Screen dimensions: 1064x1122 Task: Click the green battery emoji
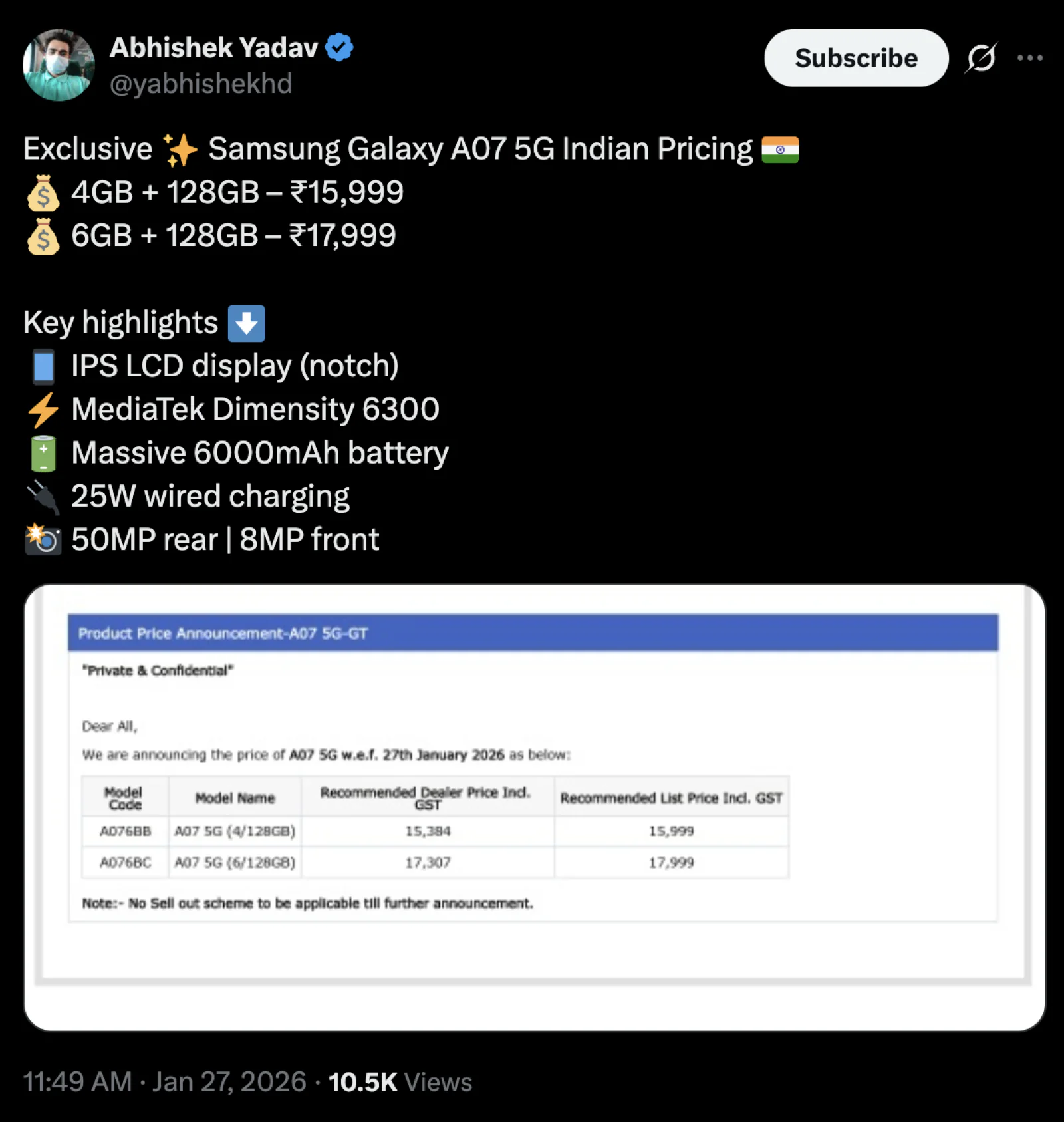click(x=43, y=454)
